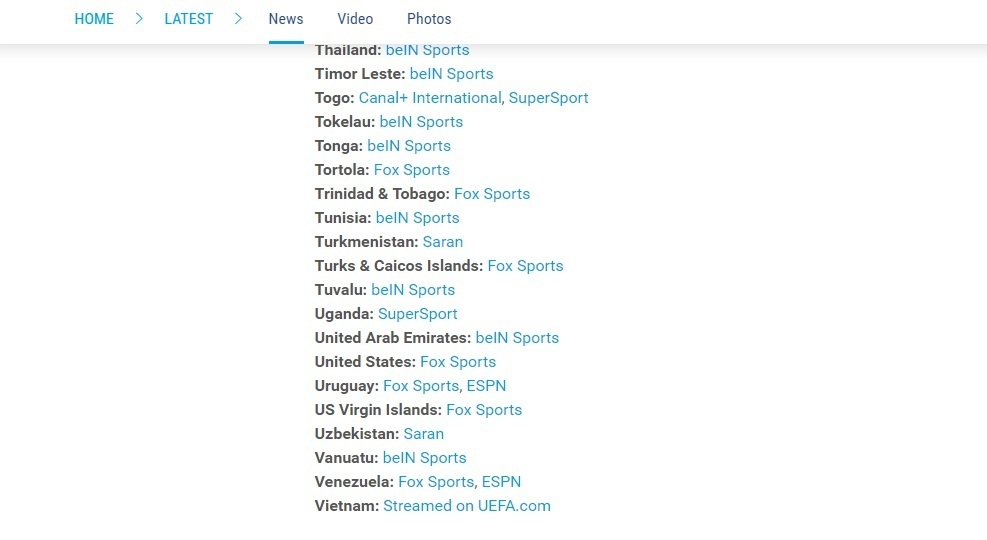This screenshot has height=540, width=987.
Task: Open the SuperSport link for Uganda
Action: [417, 314]
